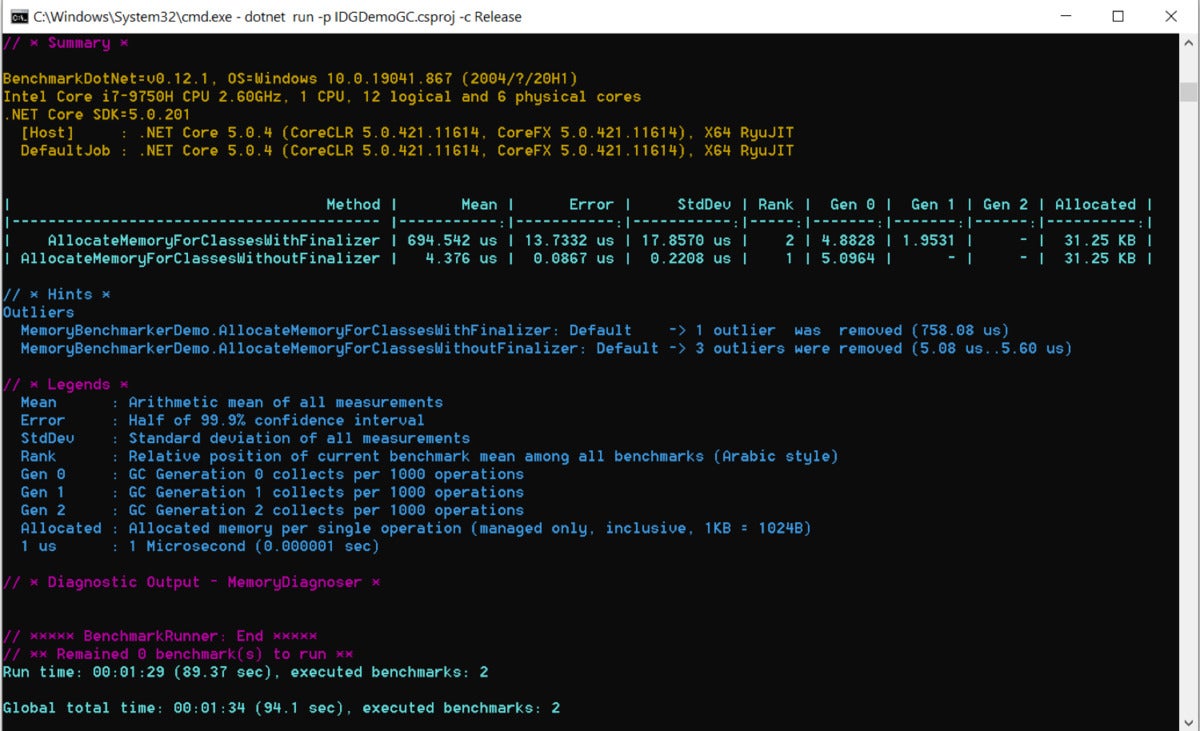
Task: Click the vertical scrollbar thumb
Action: pos(1188,90)
